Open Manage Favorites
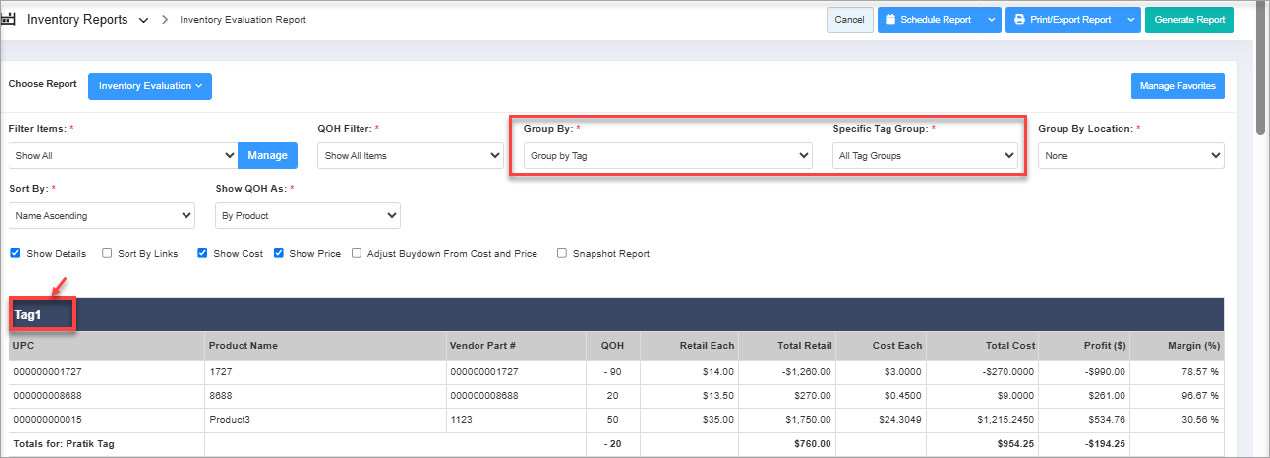This screenshot has width=1270, height=458. click(1177, 86)
